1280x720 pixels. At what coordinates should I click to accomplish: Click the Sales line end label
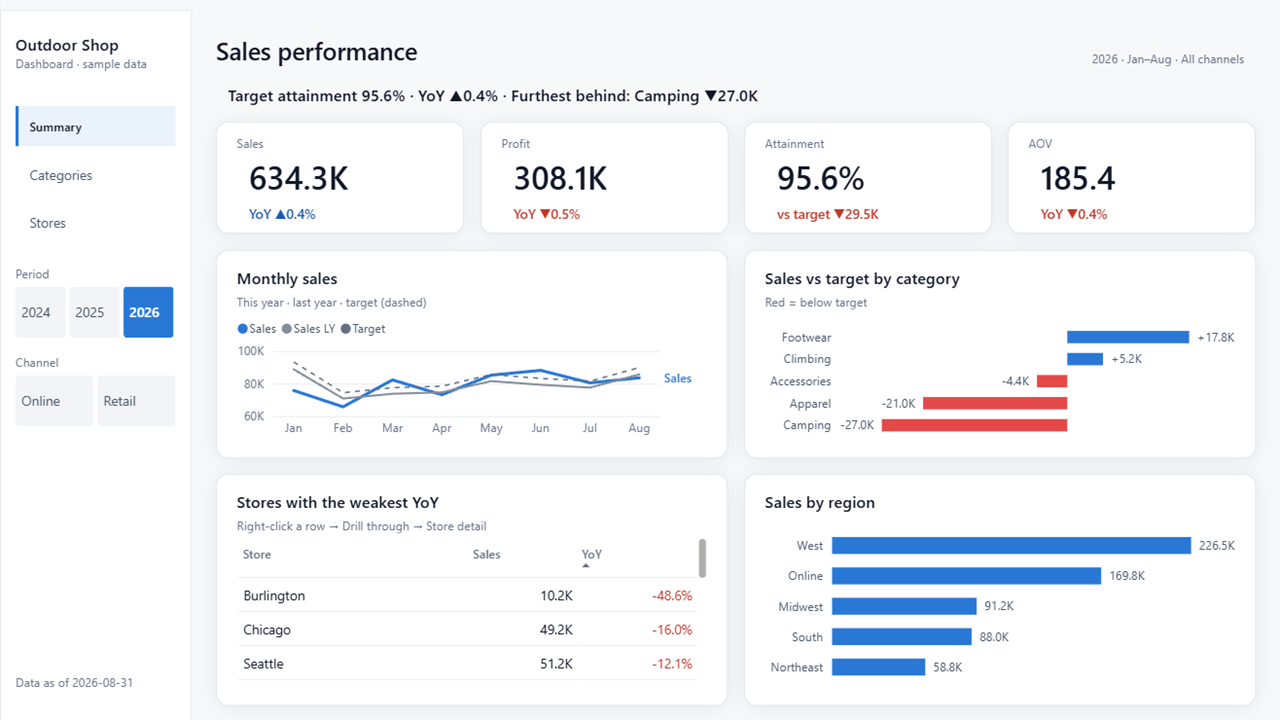(678, 378)
